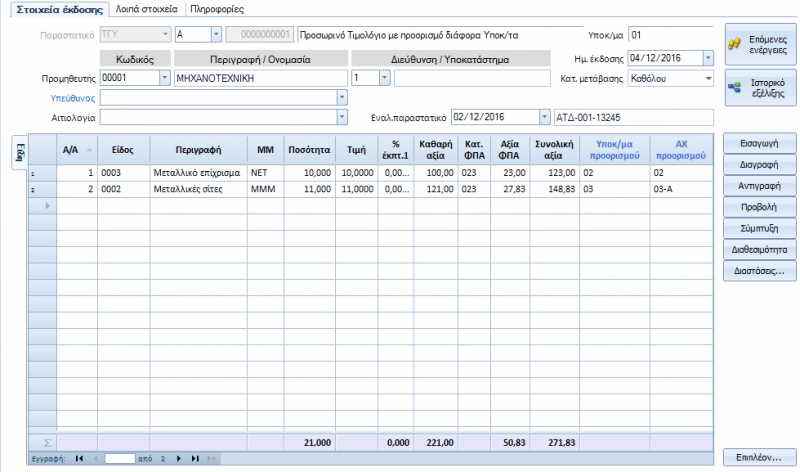800x472 pixels.
Task: Sort by A/A column arrow
Action: point(89,150)
